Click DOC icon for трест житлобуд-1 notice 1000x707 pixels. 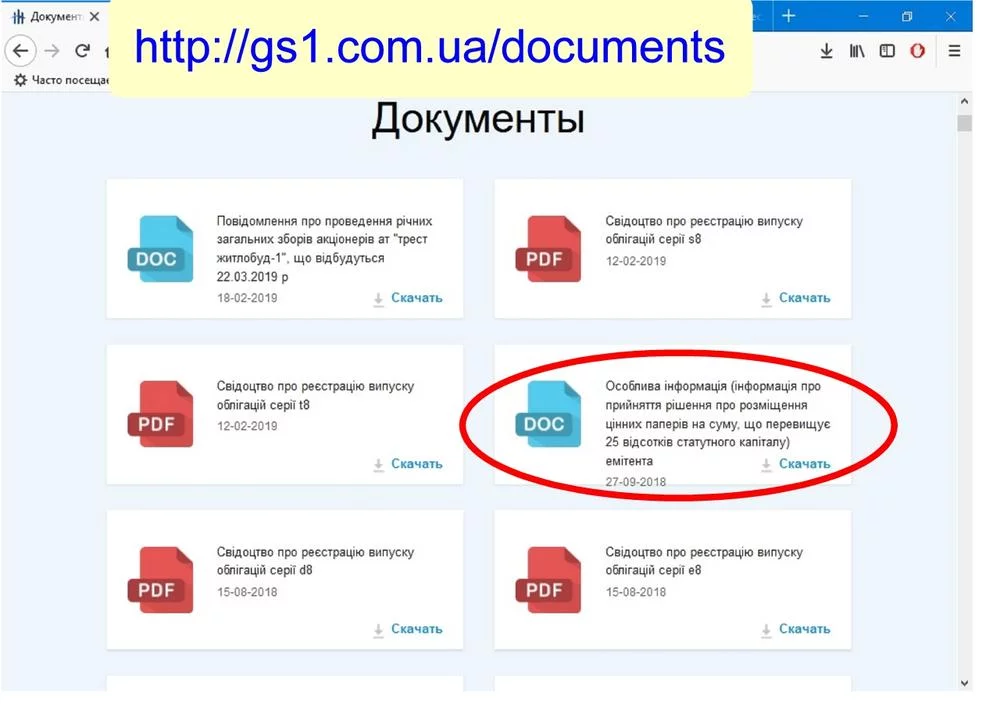tap(160, 249)
